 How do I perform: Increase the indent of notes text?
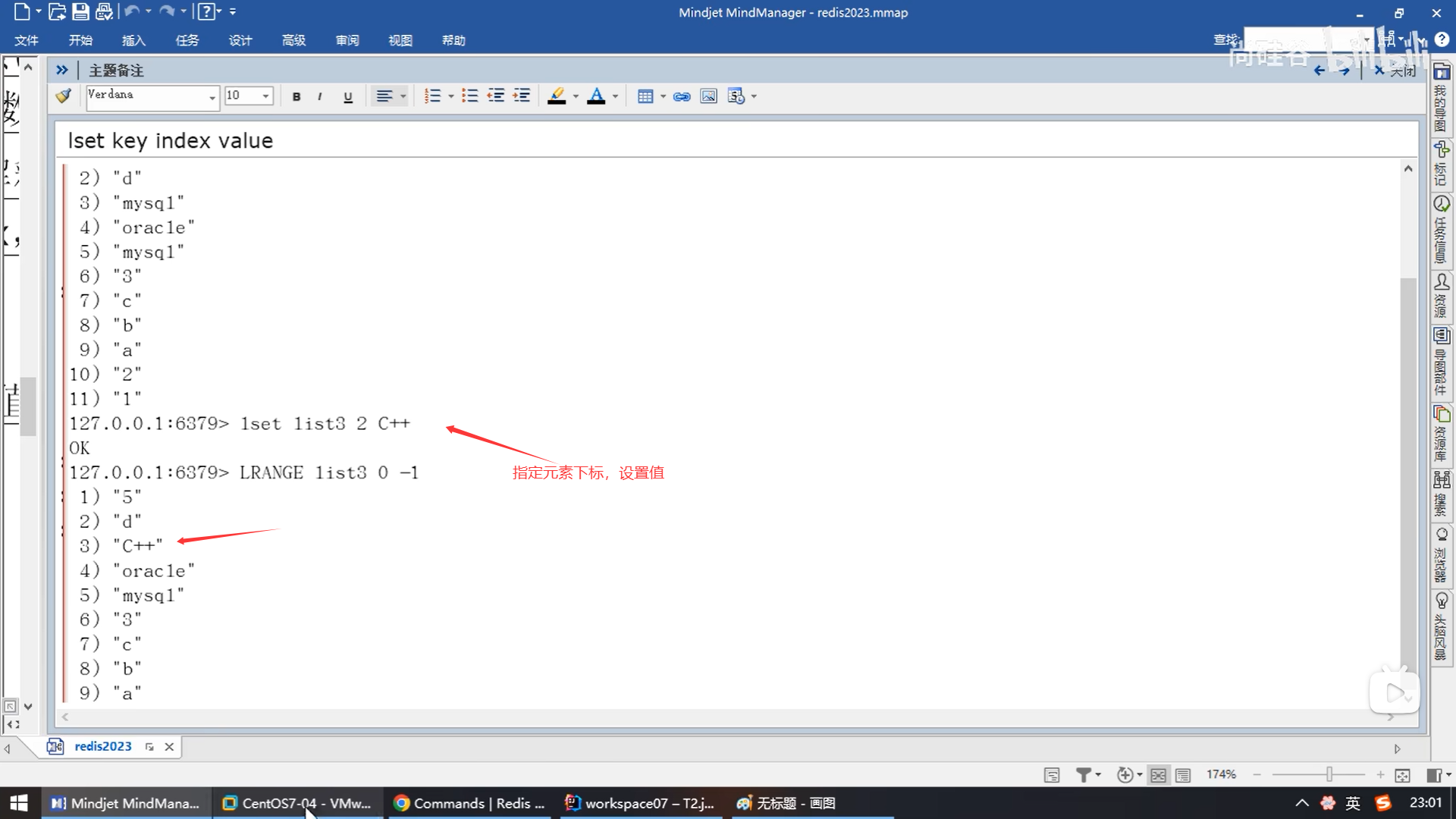522,96
